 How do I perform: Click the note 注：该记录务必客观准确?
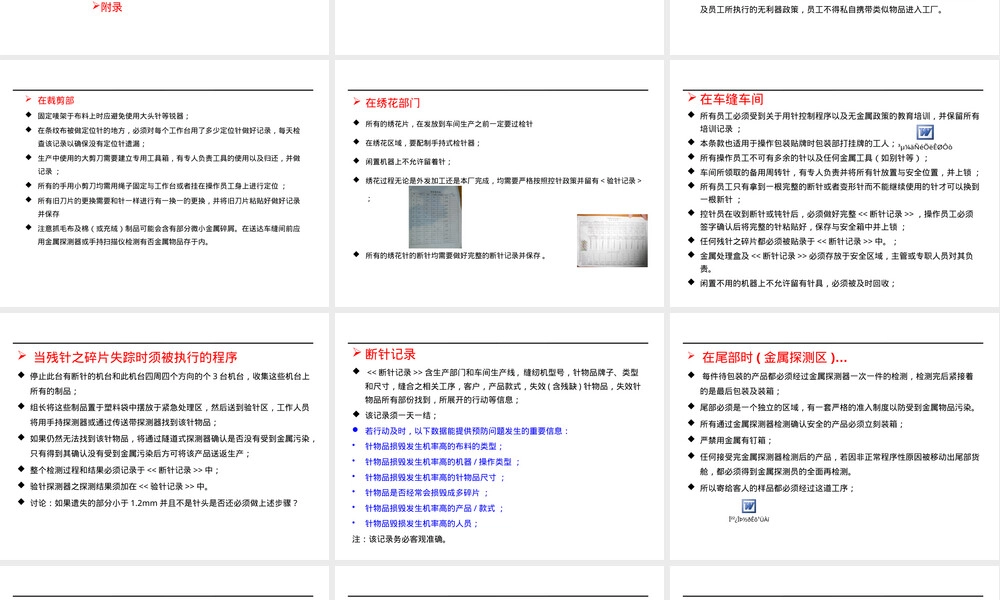tap(401, 539)
